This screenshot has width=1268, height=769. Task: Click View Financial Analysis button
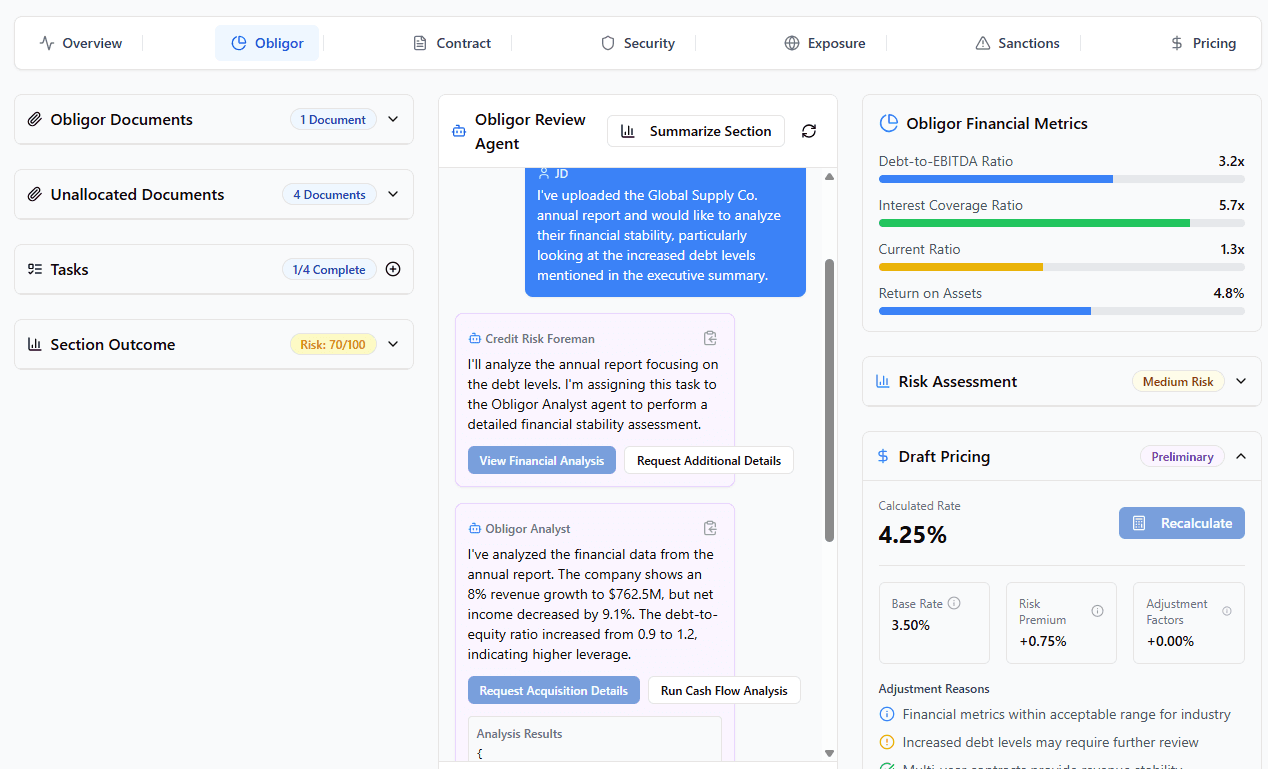(542, 460)
